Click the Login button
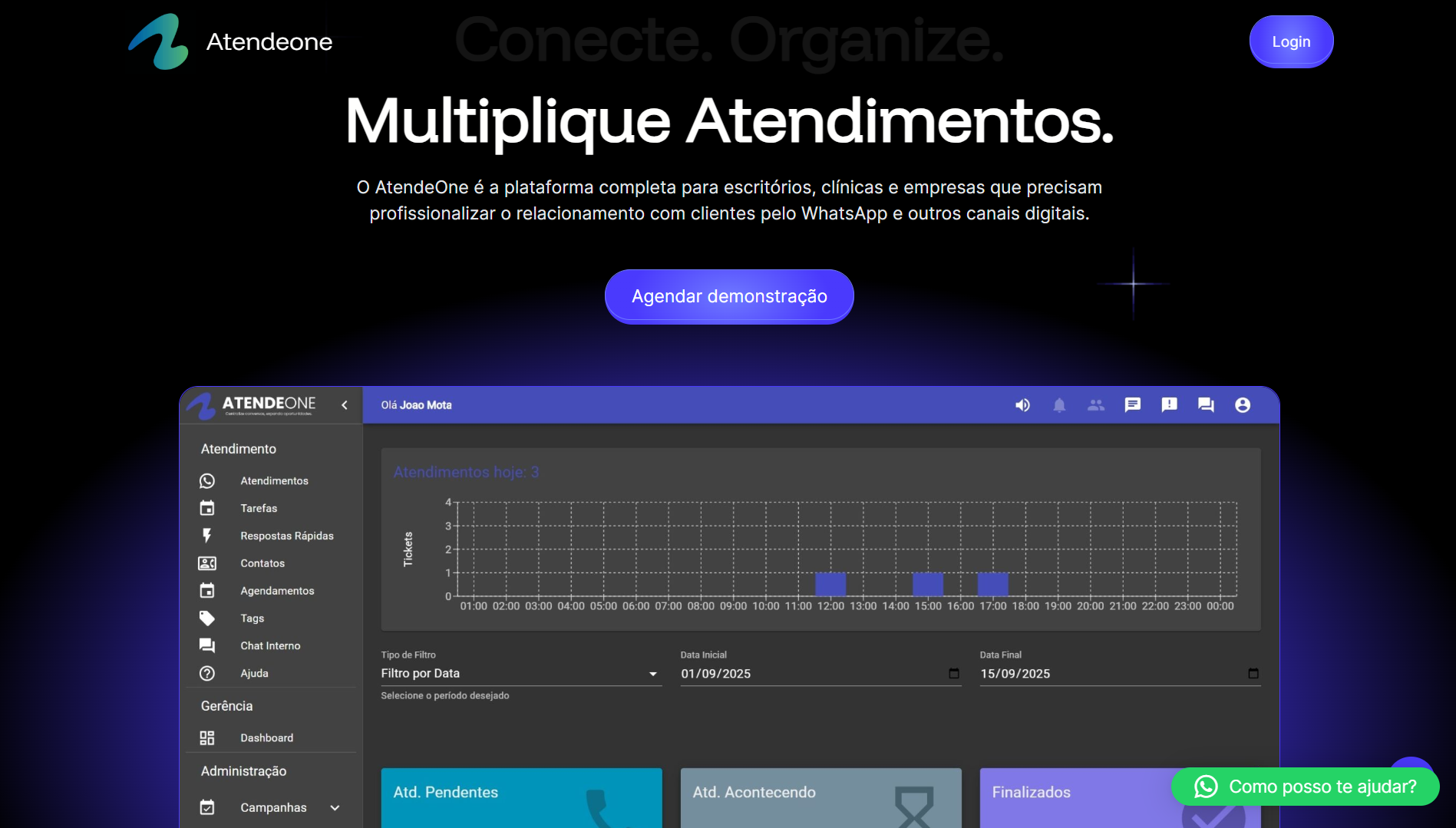This screenshot has width=1456, height=828. (1291, 41)
